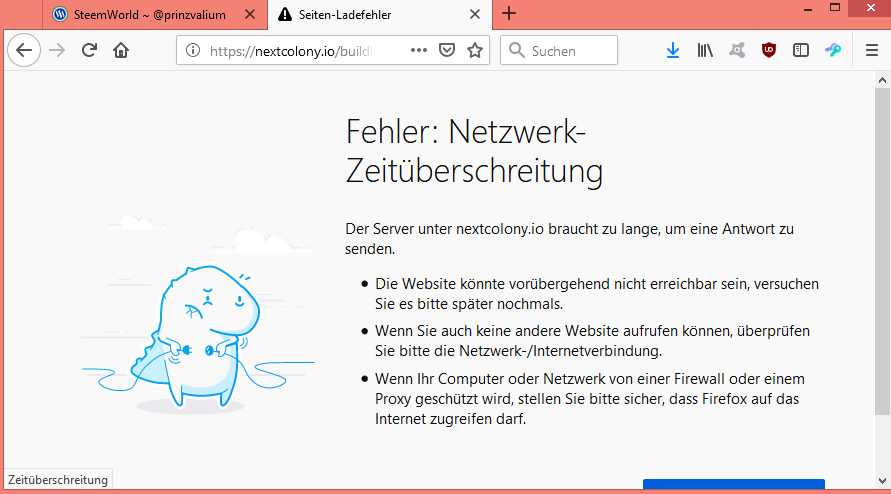Open the uBlock Origin shield extension
This screenshot has height=494, width=891.
coord(769,50)
